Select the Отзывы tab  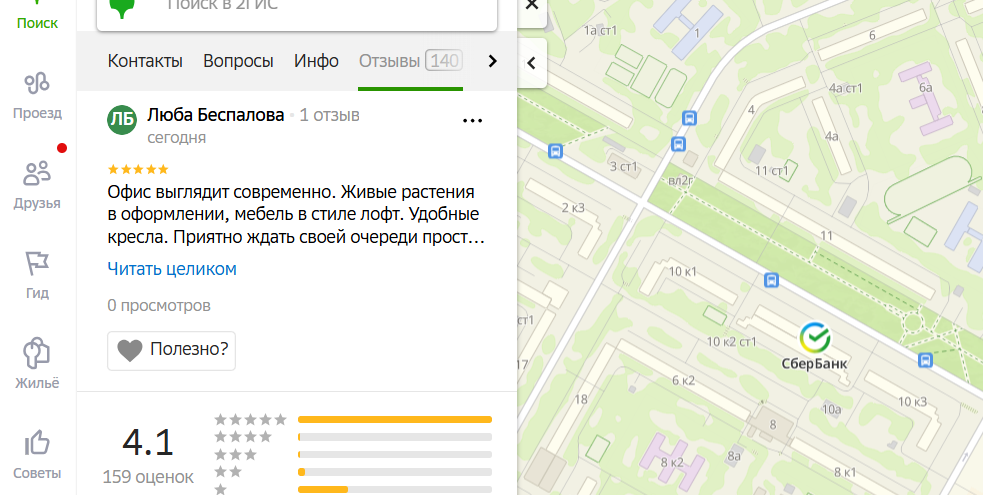tap(411, 61)
